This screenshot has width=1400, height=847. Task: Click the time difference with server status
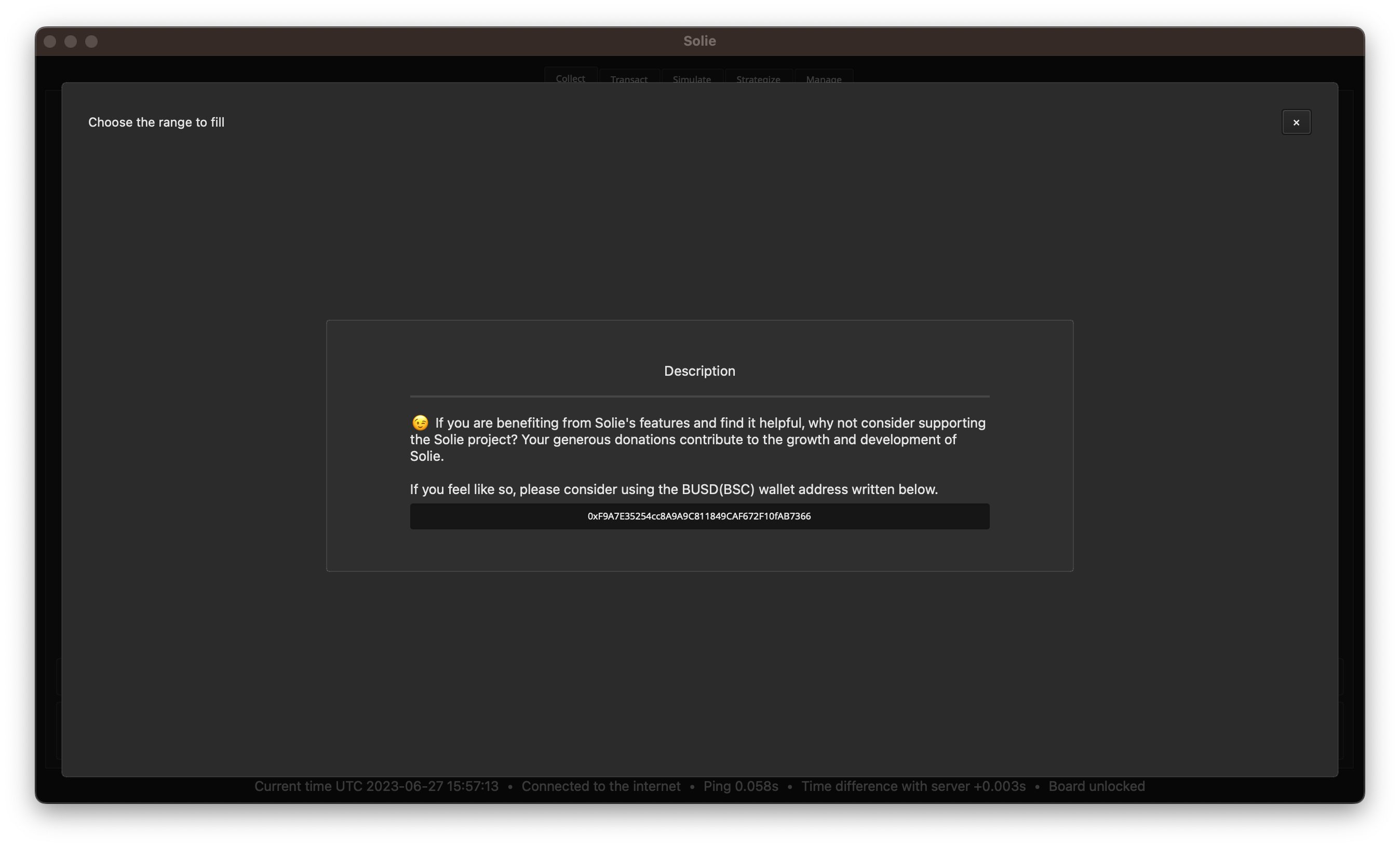click(x=913, y=786)
